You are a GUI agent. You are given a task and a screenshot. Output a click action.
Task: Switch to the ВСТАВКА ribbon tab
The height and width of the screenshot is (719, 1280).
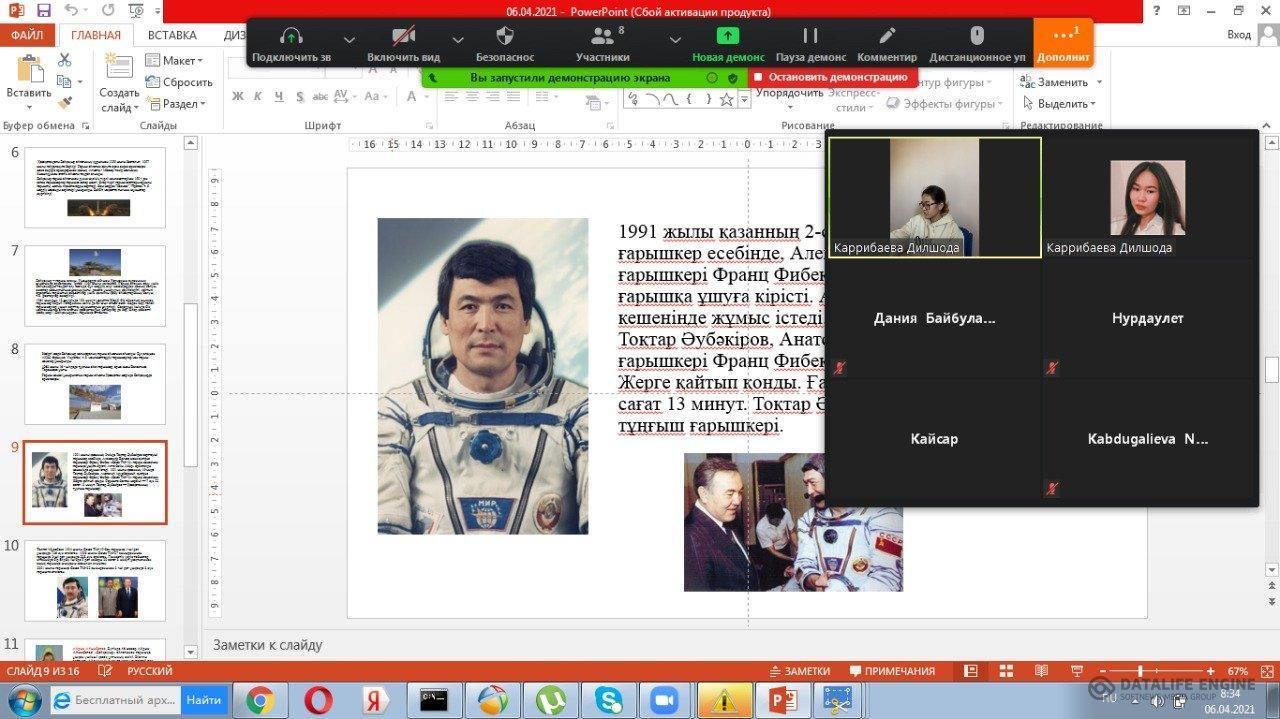coord(172,35)
